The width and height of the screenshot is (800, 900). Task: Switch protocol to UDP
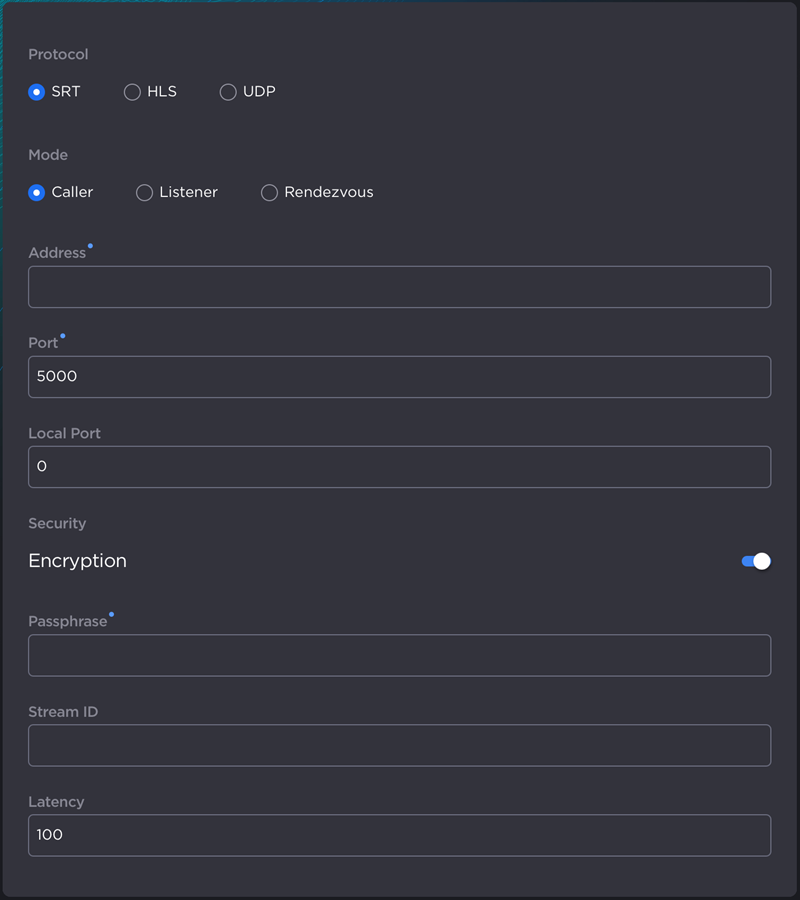pos(228,91)
